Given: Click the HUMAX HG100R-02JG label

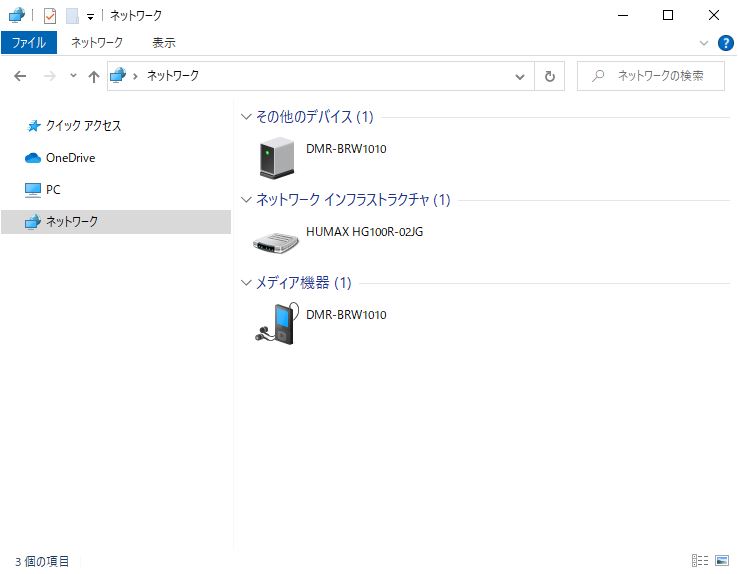Looking at the screenshot, I should coord(364,231).
